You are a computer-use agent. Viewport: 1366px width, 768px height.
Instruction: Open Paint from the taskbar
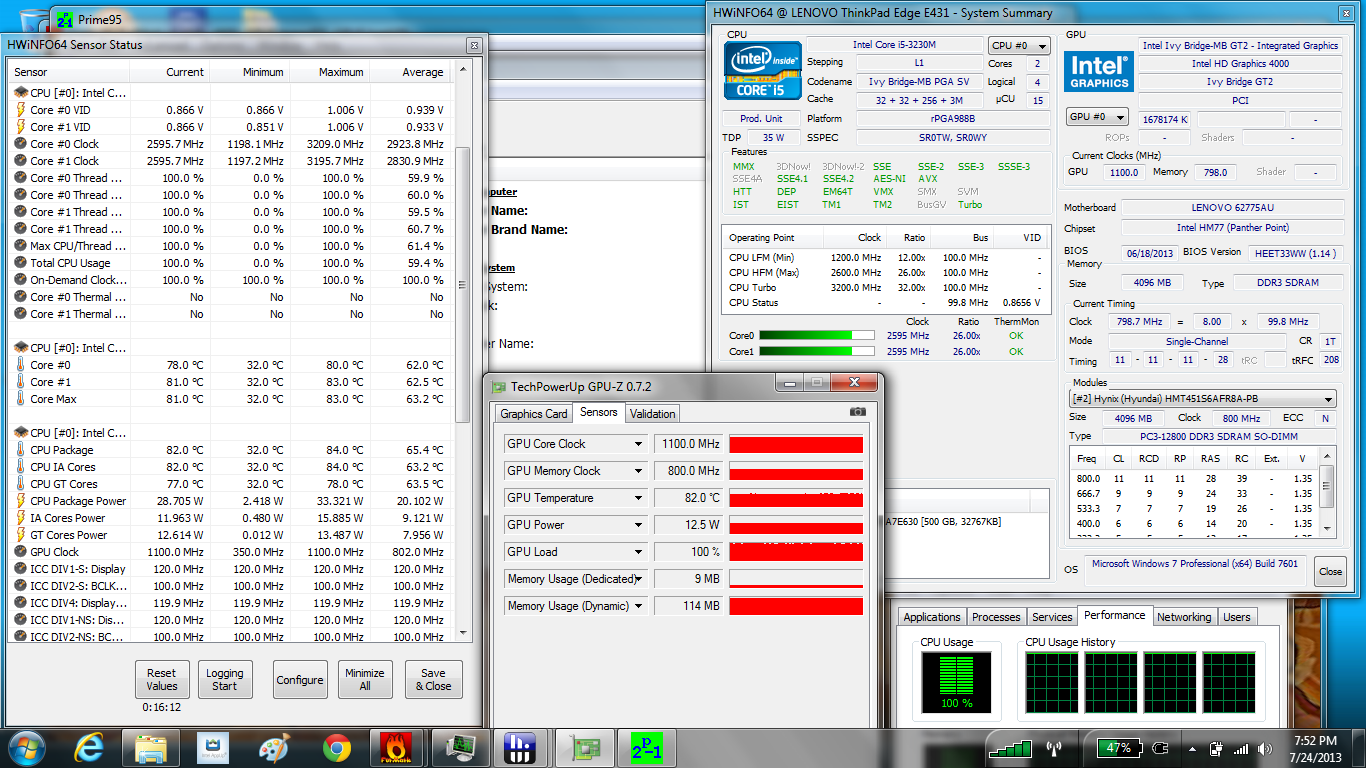[x=274, y=748]
